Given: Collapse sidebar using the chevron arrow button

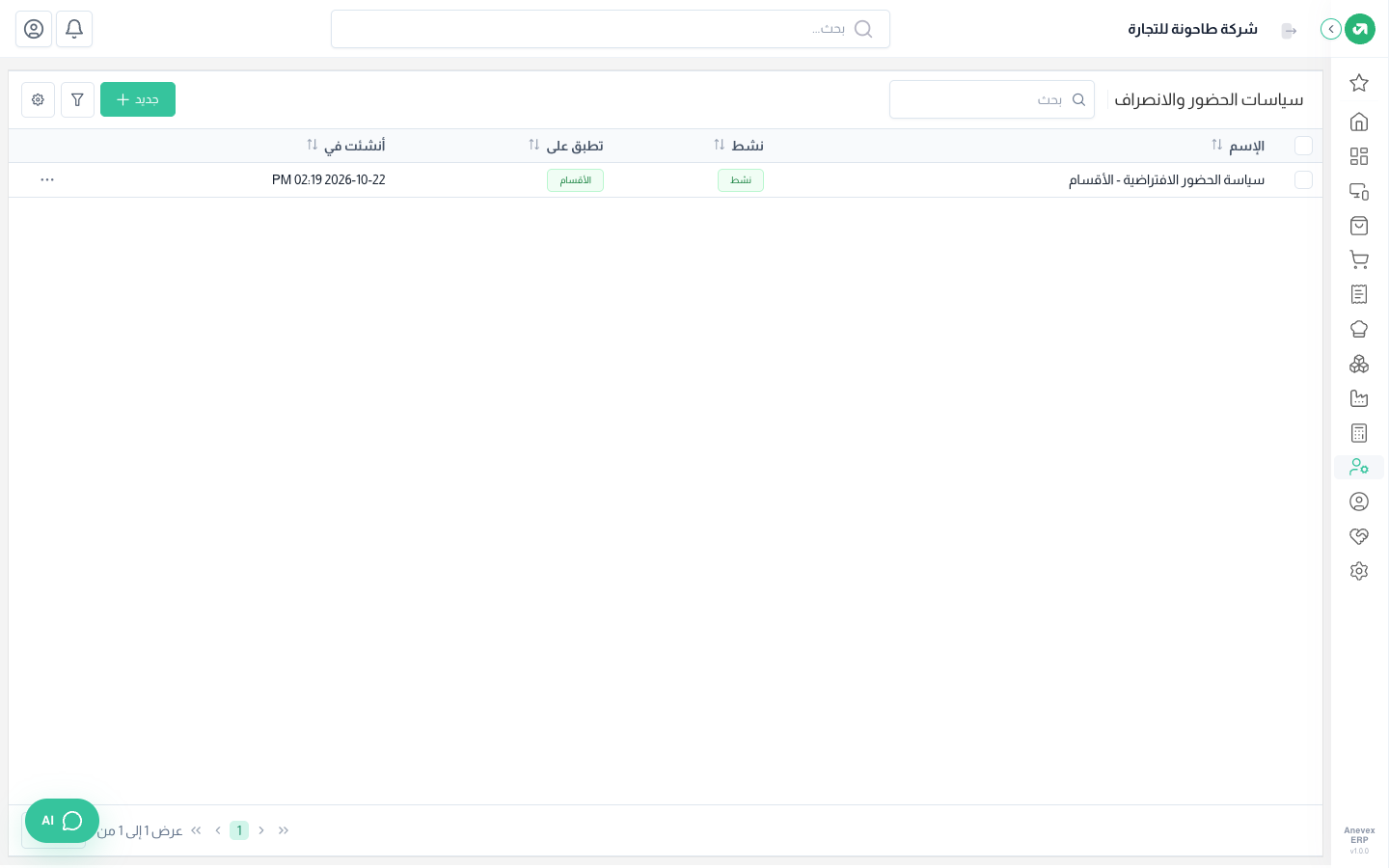Looking at the screenshot, I should tap(1331, 29).
